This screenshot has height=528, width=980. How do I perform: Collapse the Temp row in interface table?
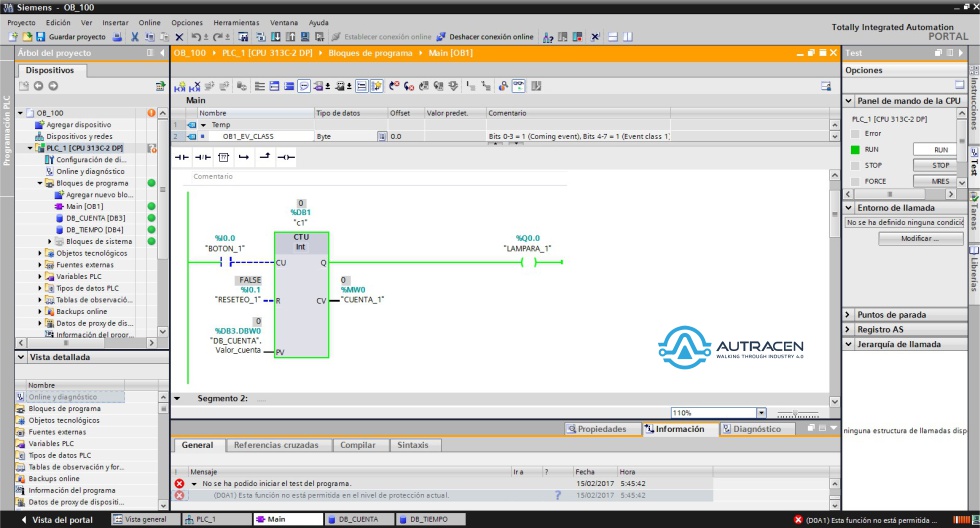[x=203, y=125]
